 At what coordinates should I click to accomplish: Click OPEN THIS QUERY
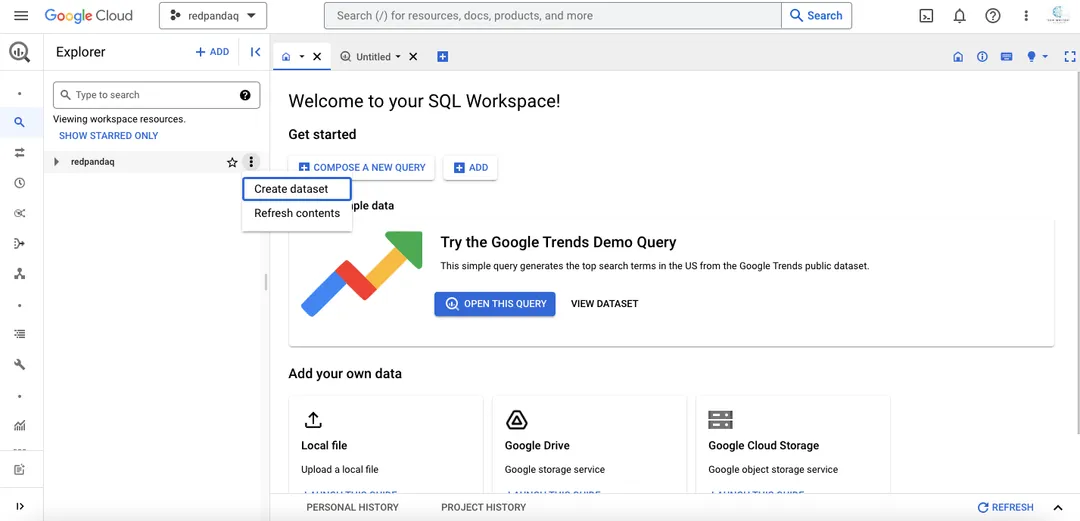tap(495, 303)
